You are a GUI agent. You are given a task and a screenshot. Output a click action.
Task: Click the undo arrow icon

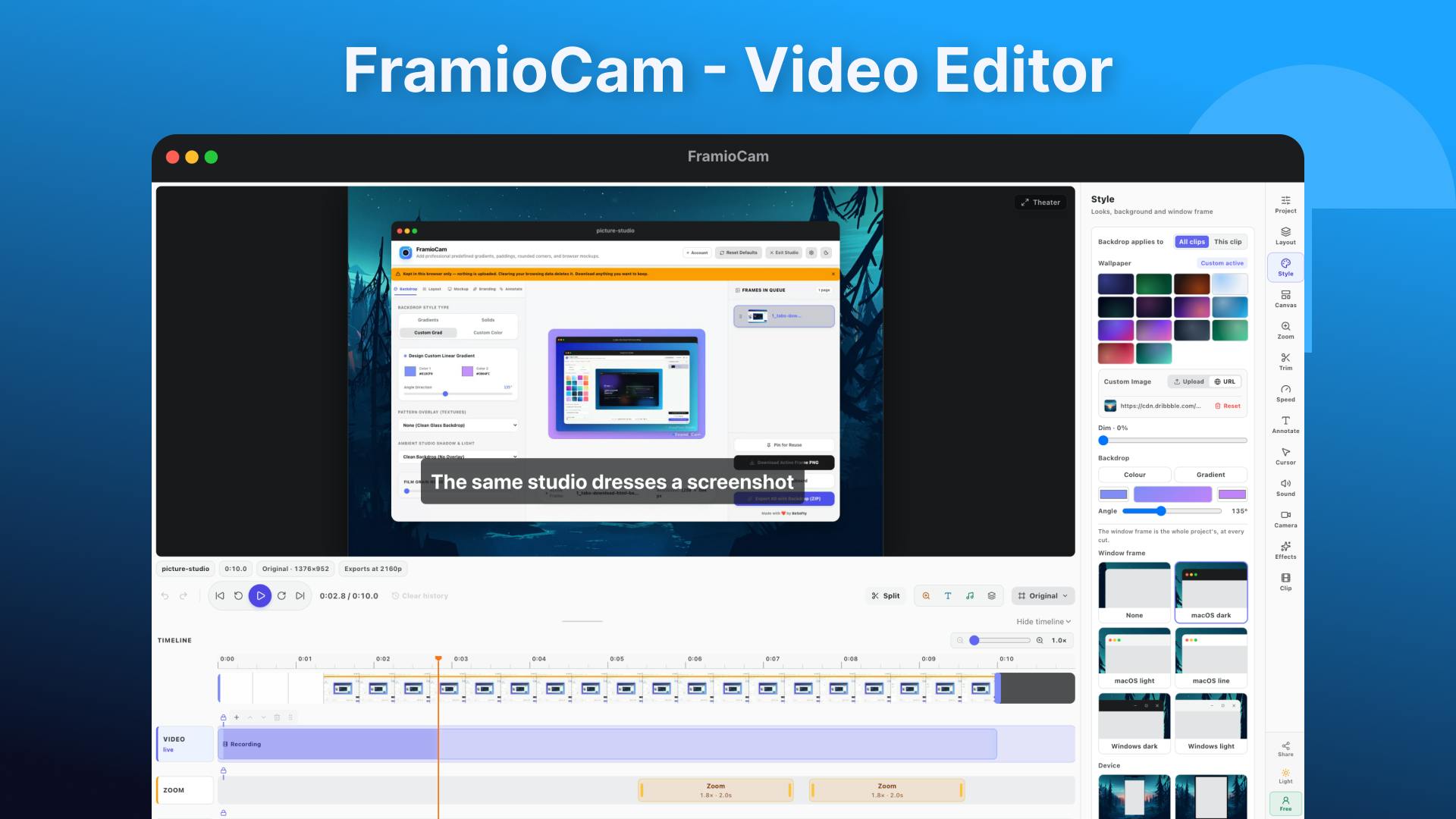click(165, 596)
